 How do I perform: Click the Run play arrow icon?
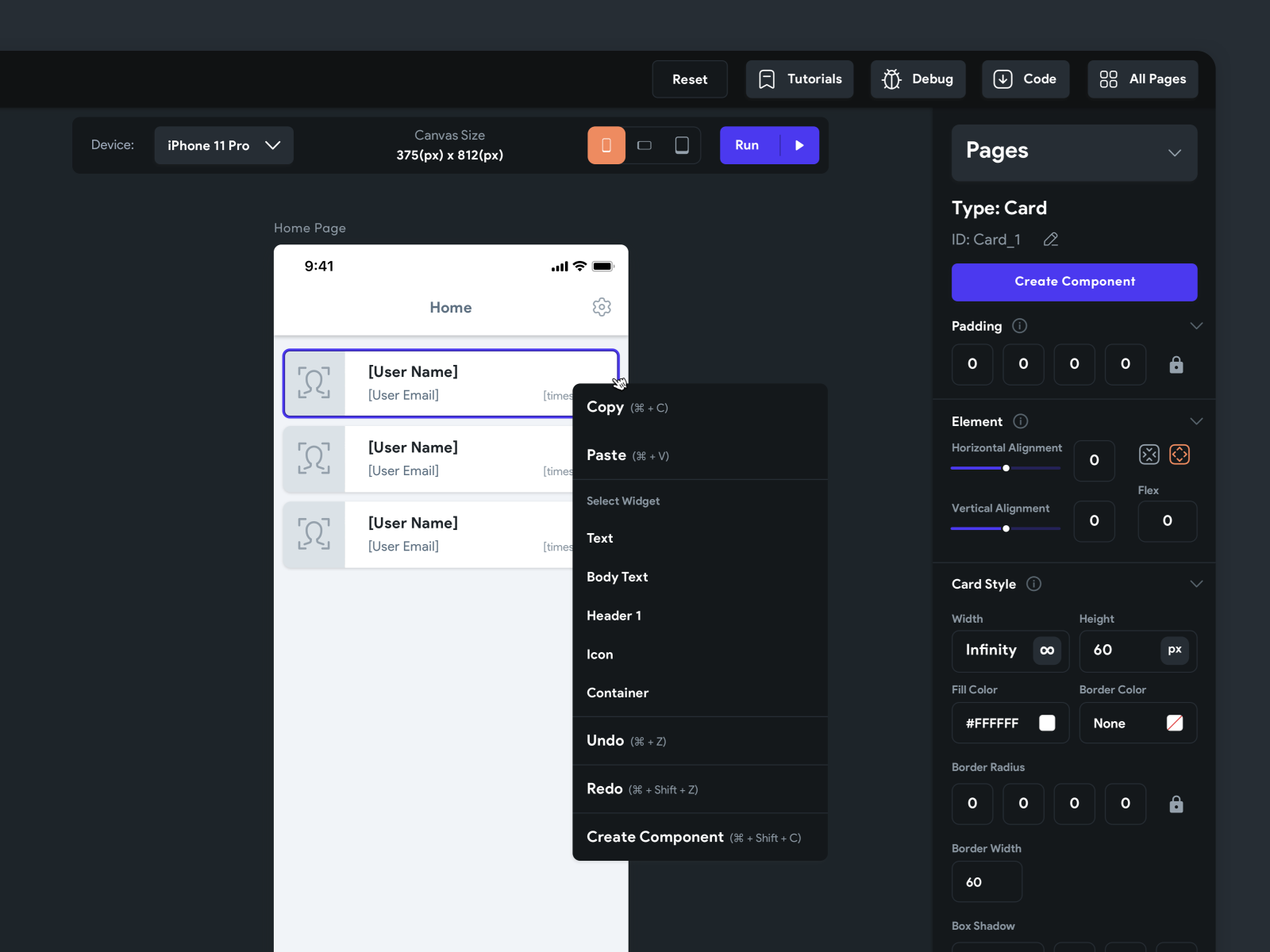coord(799,145)
